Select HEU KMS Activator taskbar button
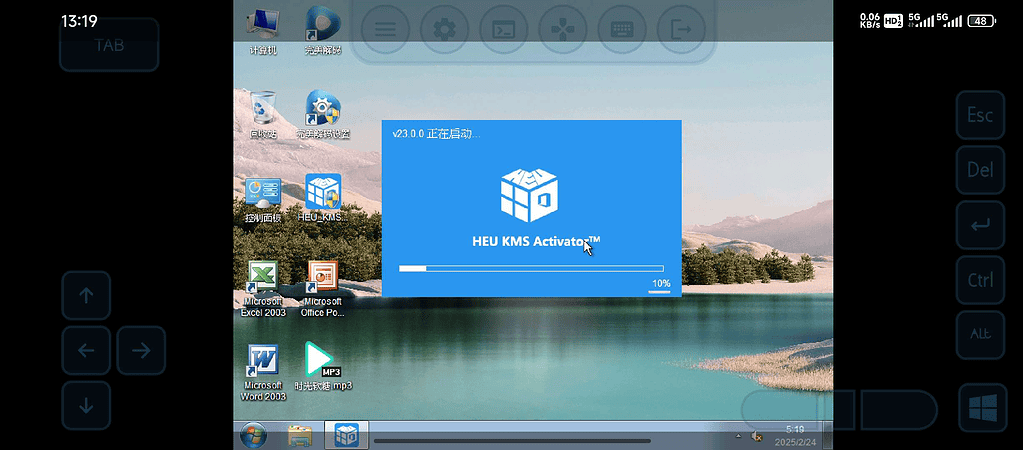This screenshot has width=1023, height=450. click(346, 435)
